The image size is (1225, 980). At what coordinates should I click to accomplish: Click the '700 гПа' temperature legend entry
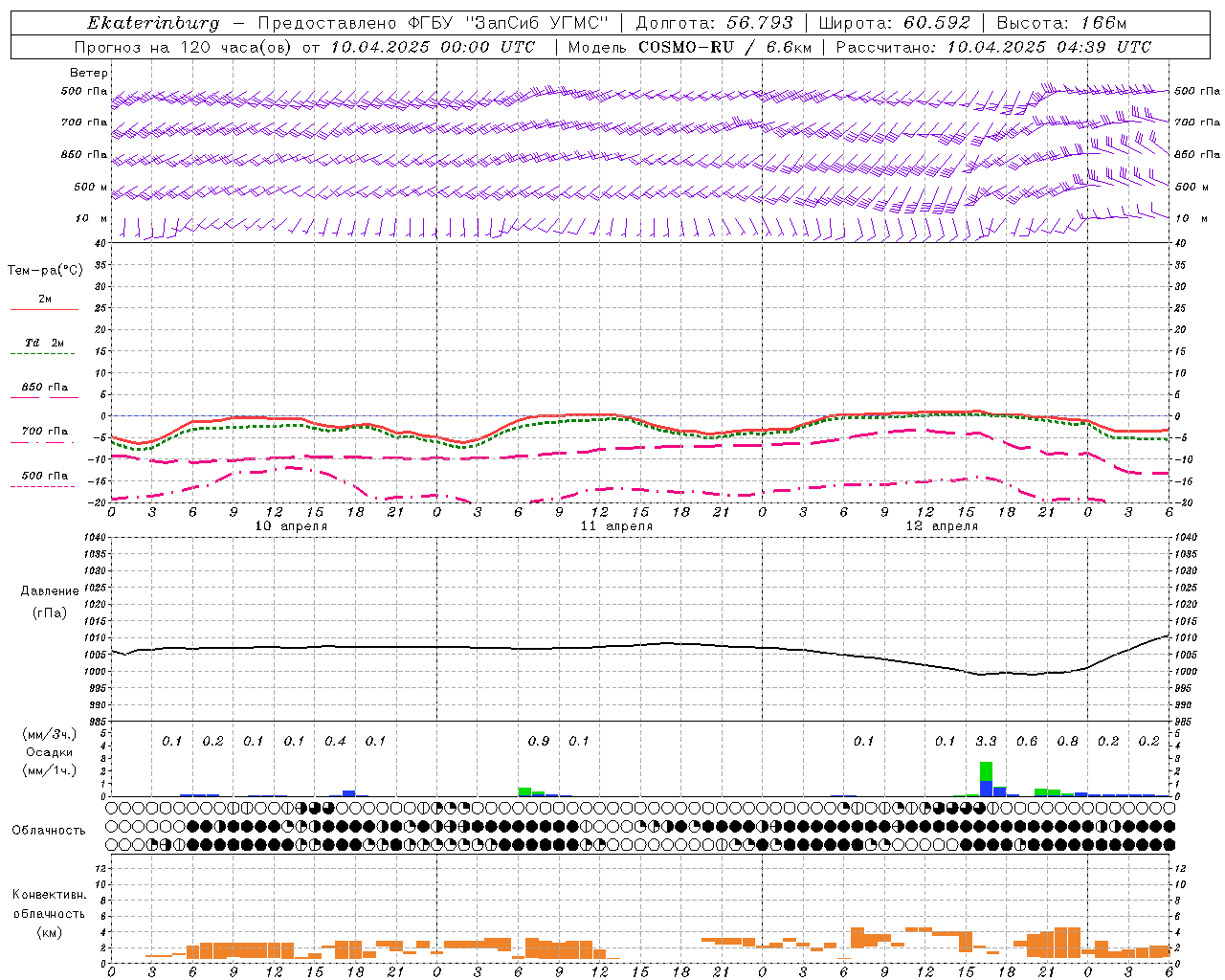click(44, 432)
